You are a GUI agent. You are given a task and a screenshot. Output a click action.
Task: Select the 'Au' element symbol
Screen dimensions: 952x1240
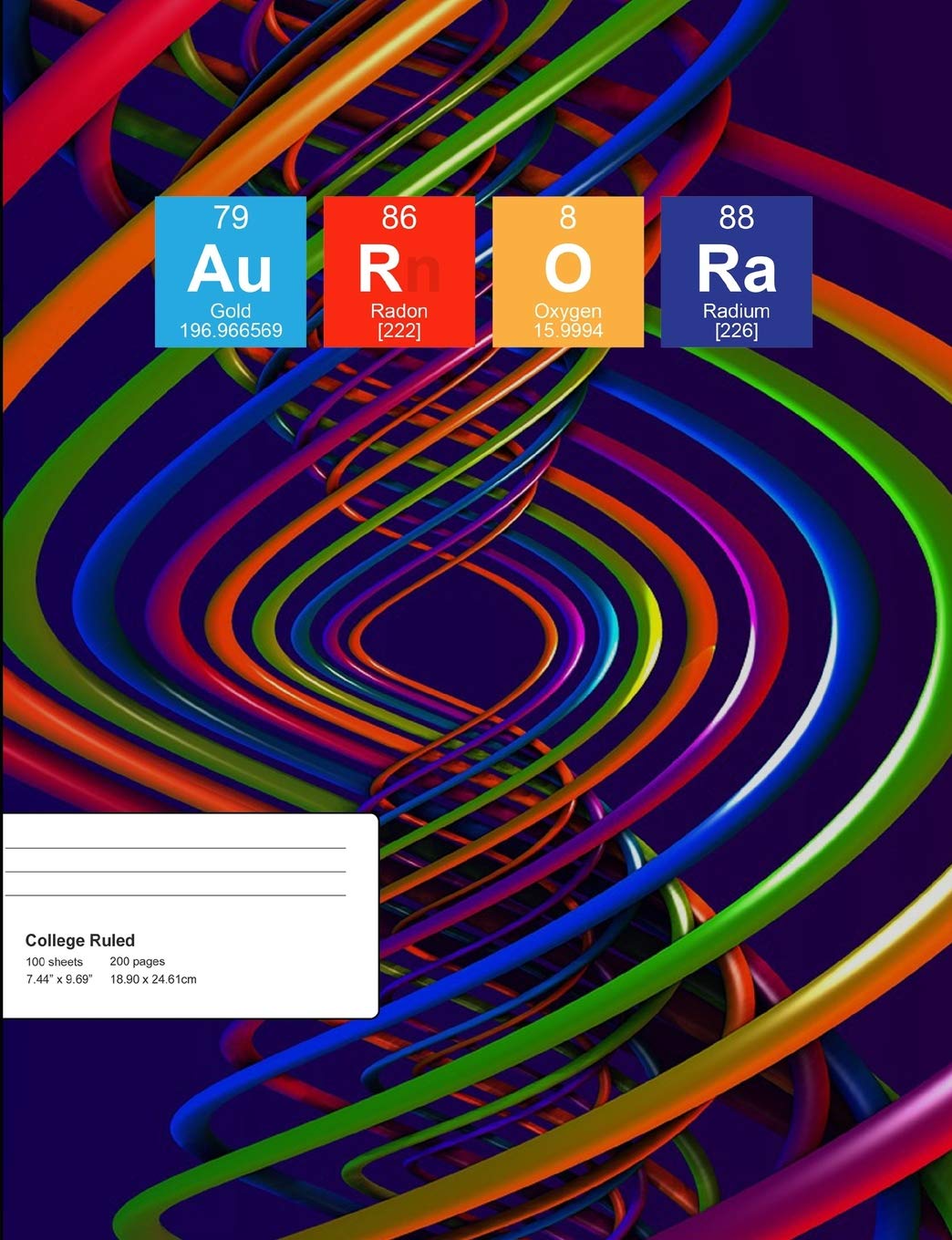point(231,270)
